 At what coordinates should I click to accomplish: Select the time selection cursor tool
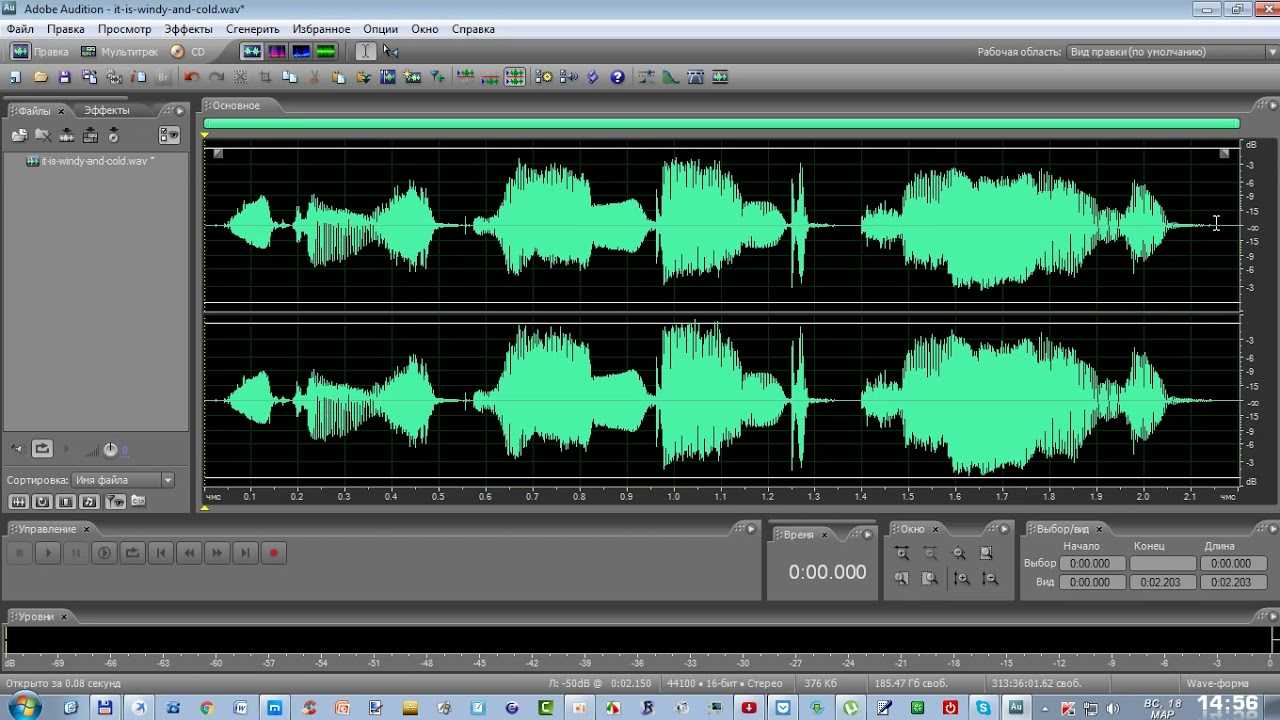[x=366, y=51]
